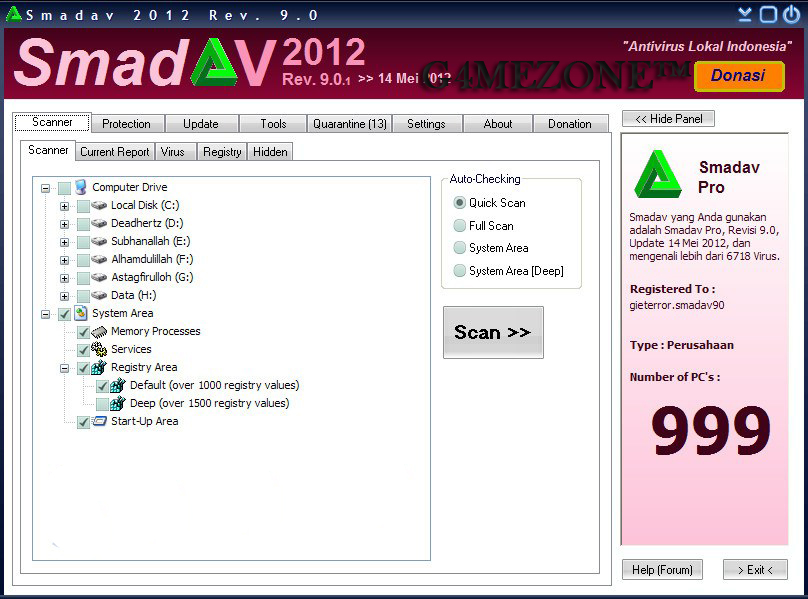This screenshot has width=808, height=599.
Task: Open the Quarantine (13) tab
Action: point(350,124)
